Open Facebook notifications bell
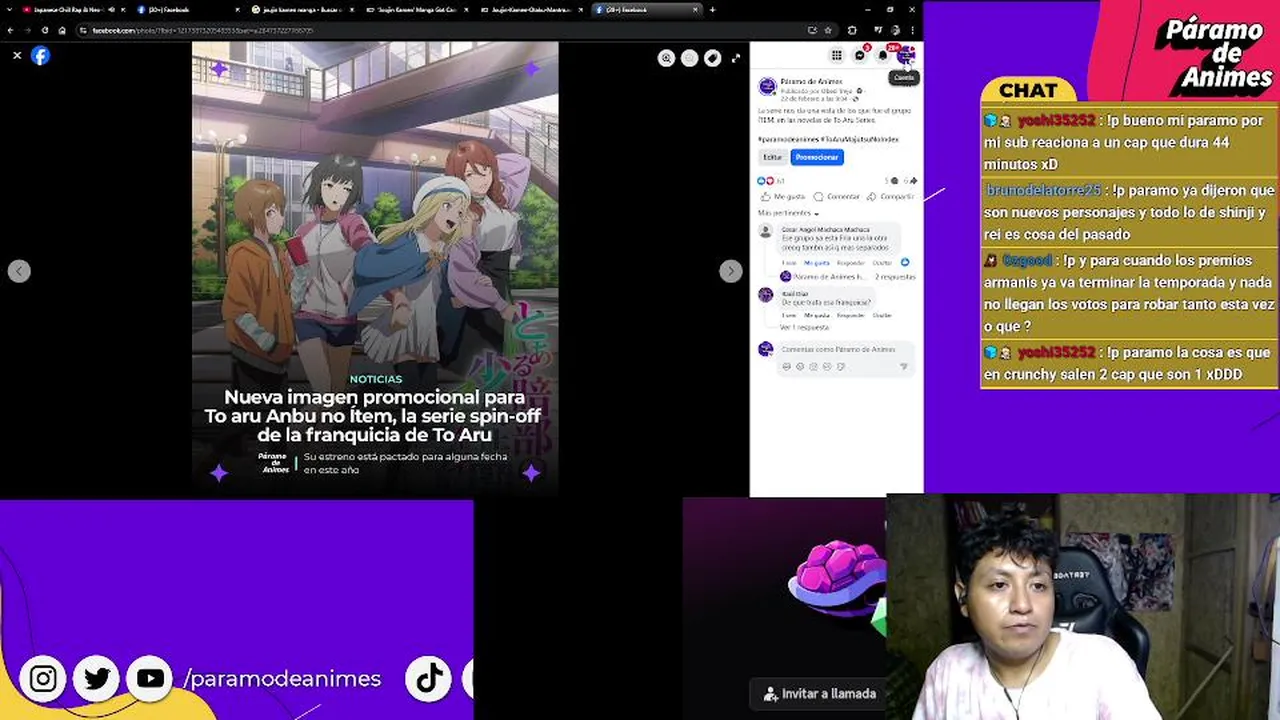This screenshot has width=1280, height=720. (882, 55)
